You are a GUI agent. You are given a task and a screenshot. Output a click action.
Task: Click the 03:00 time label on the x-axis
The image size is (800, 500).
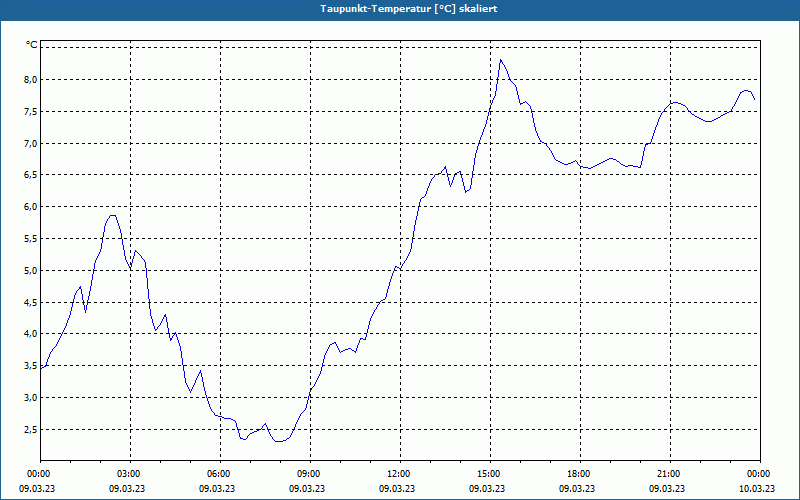click(128, 474)
